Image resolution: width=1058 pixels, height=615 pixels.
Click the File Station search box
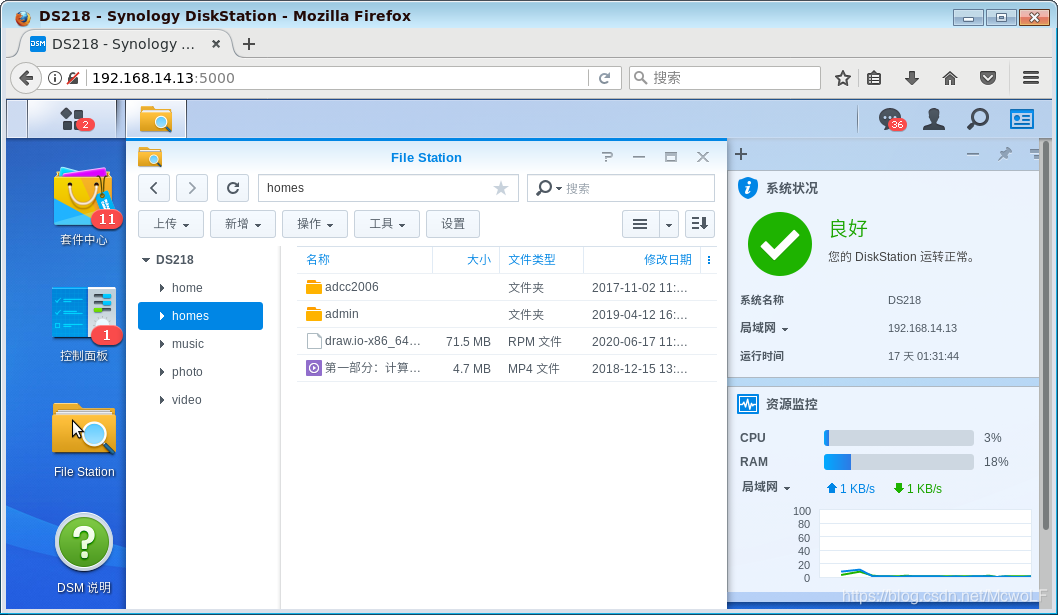621,188
